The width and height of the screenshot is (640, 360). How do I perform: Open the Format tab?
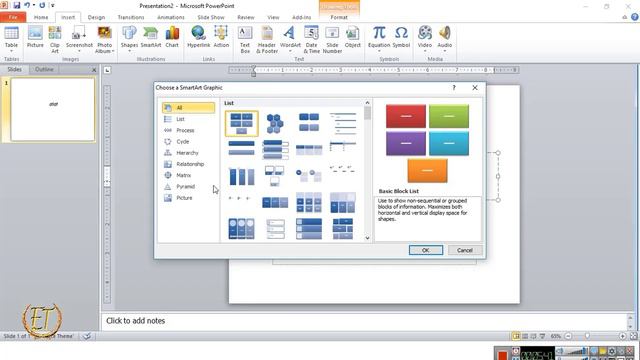pyautogui.click(x=339, y=17)
